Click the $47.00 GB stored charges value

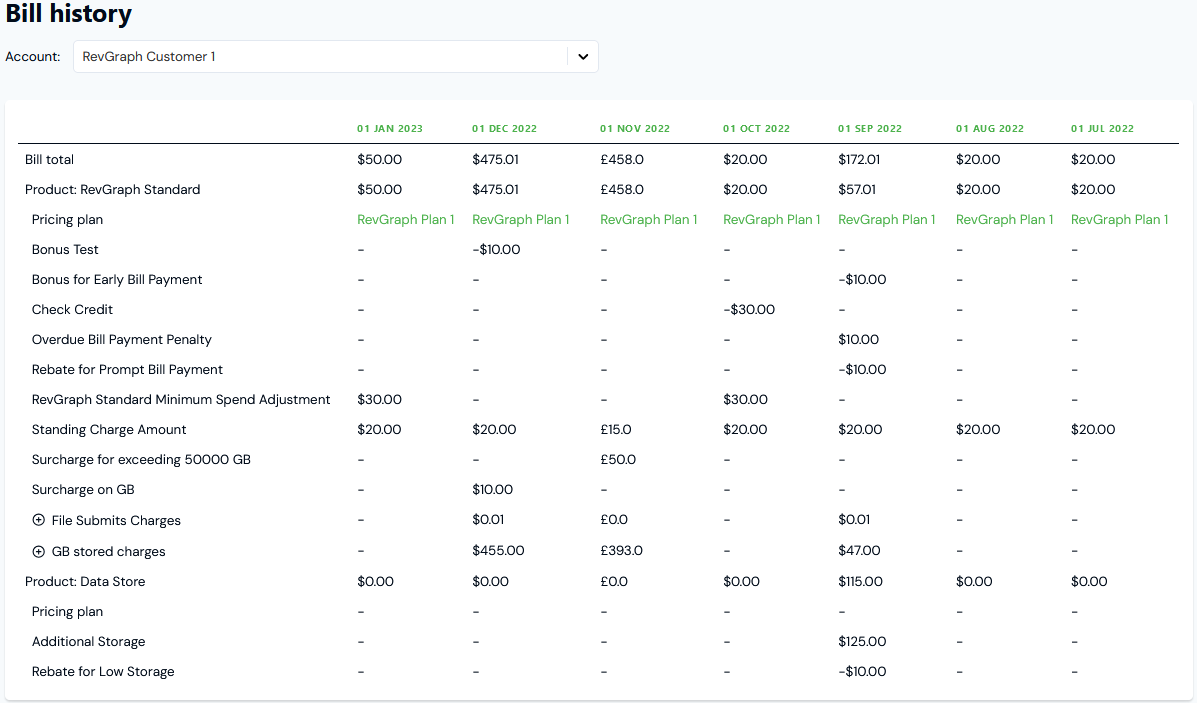(x=859, y=550)
